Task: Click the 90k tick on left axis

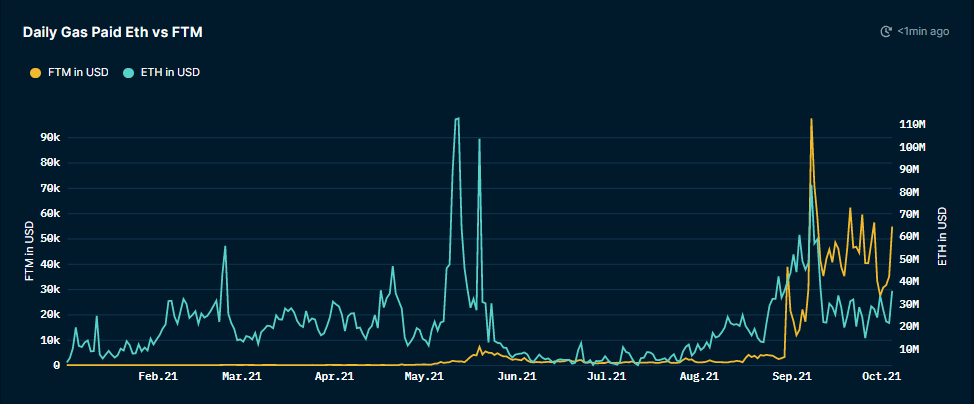Action: tap(48, 137)
